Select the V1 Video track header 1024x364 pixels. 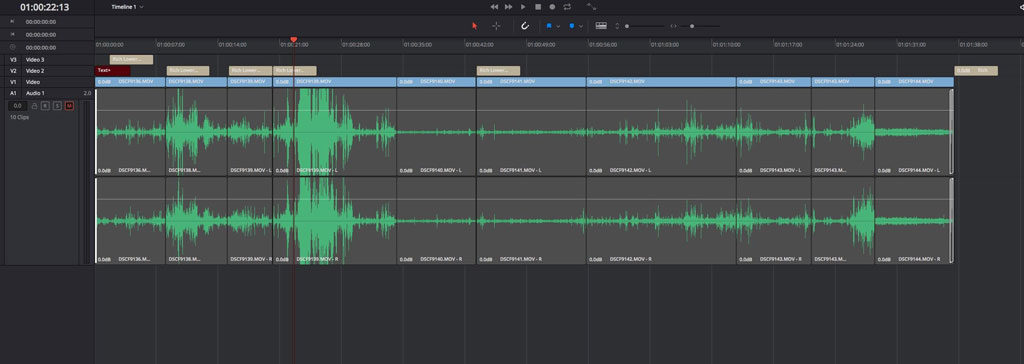coord(49,82)
